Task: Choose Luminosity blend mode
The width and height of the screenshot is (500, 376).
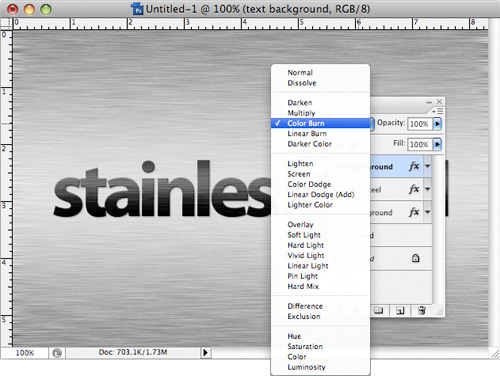Action: click(320, 367)
